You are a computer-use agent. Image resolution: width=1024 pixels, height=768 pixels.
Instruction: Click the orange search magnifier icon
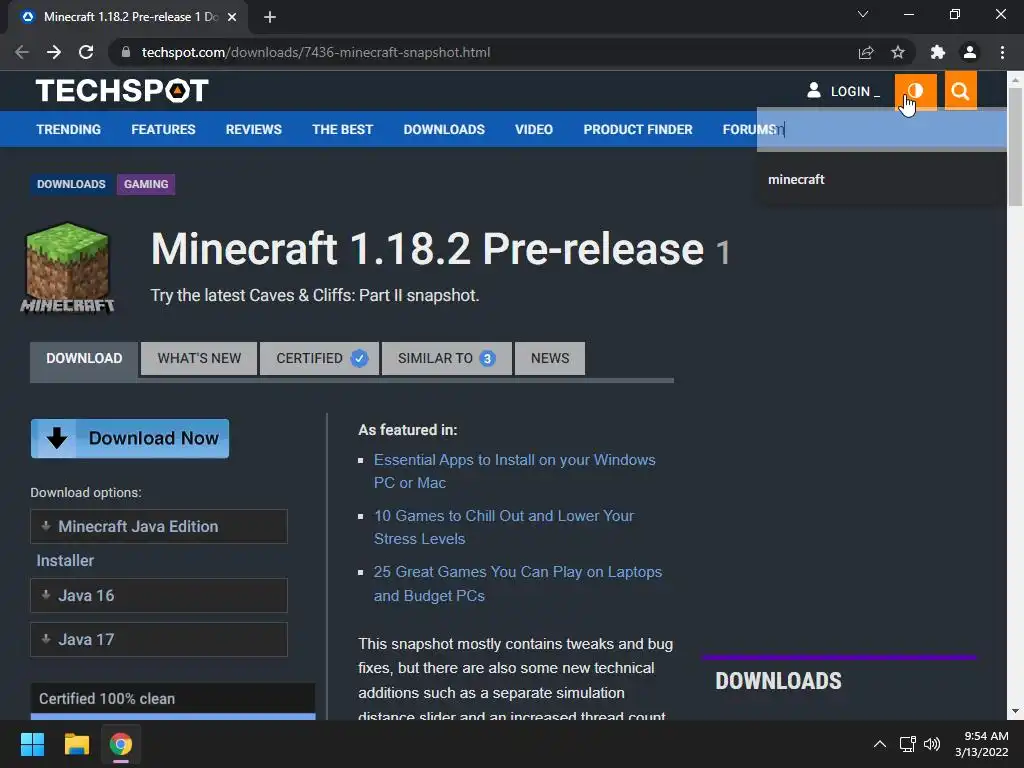point(960,91)
